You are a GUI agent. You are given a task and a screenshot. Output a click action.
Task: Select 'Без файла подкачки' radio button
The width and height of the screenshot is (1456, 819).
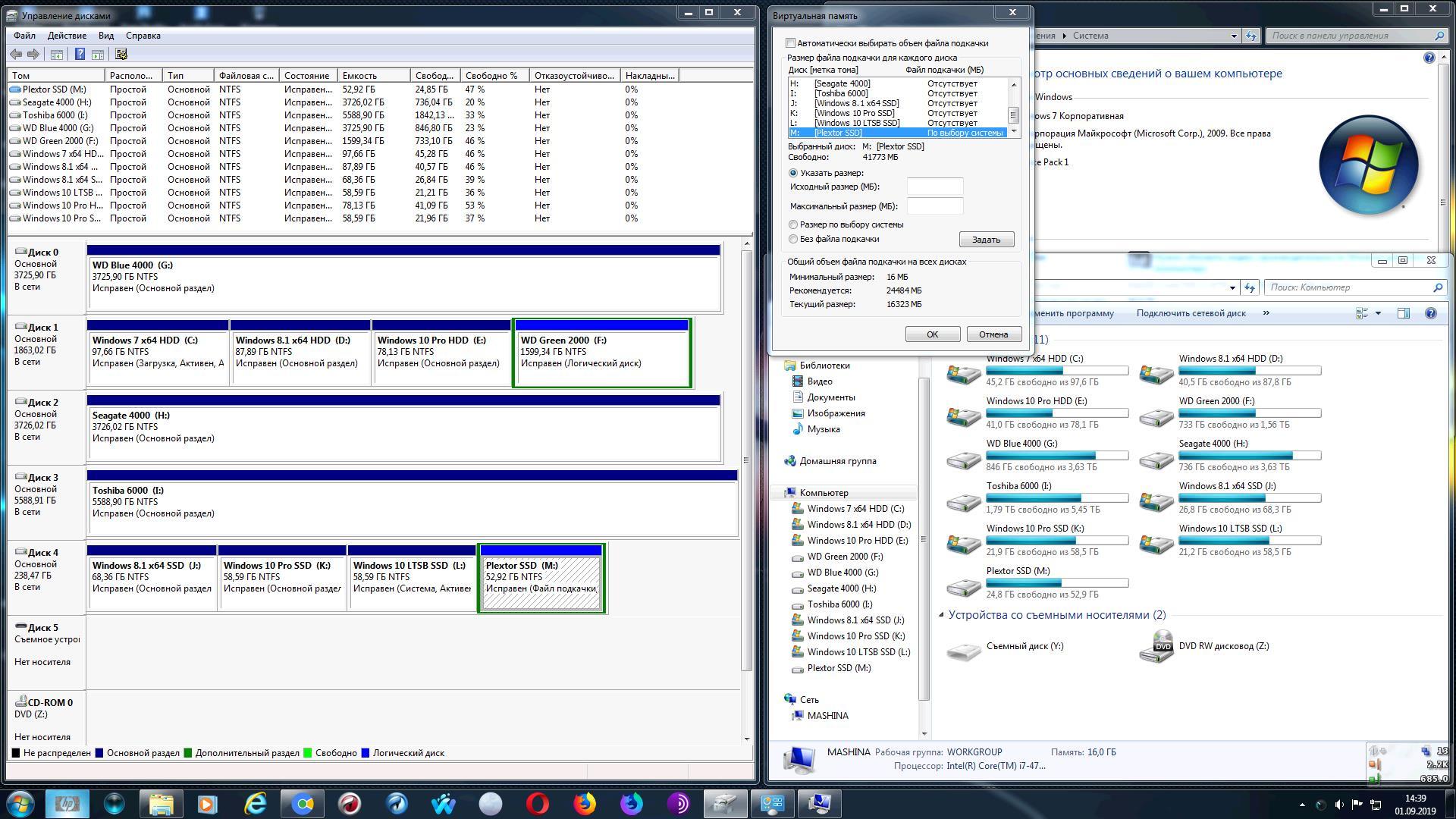(x=793, y=239)
